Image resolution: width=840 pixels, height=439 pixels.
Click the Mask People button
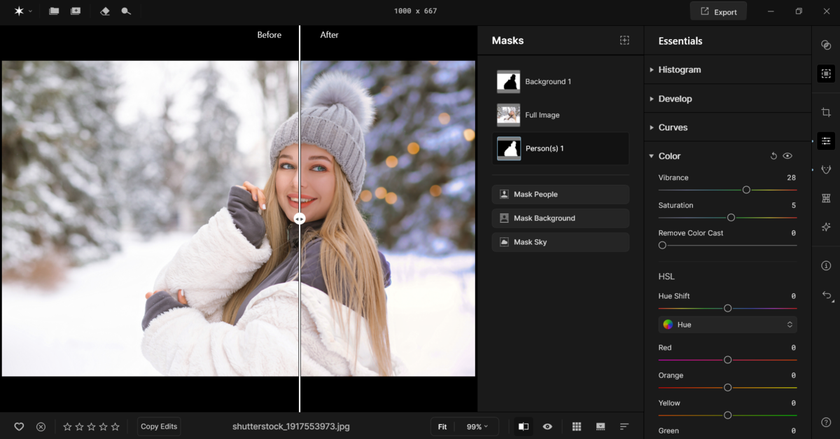[560, 194]
